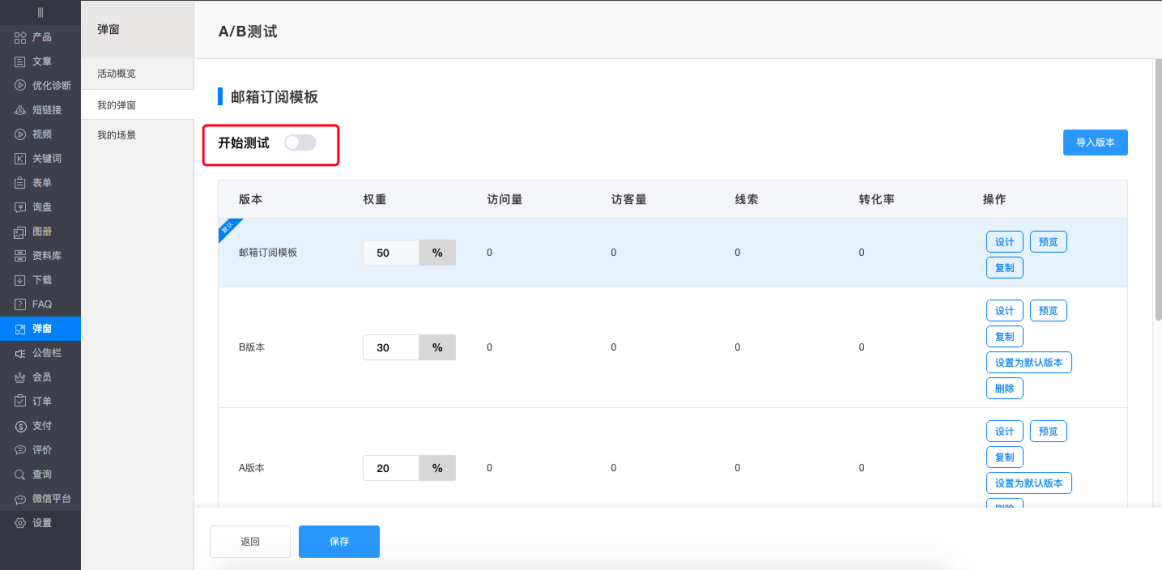Click the 资料库 sidebar icon

click(20, 256)
